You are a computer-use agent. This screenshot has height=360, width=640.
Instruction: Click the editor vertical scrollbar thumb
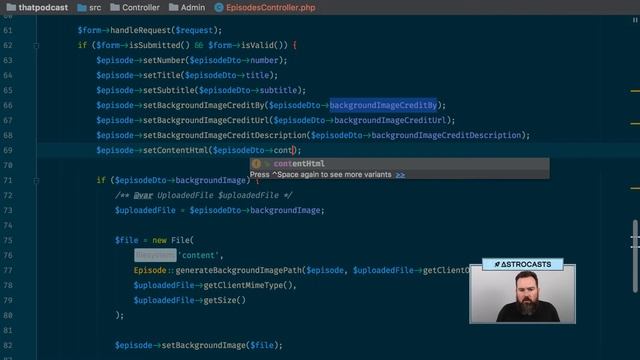click(635, 256)
